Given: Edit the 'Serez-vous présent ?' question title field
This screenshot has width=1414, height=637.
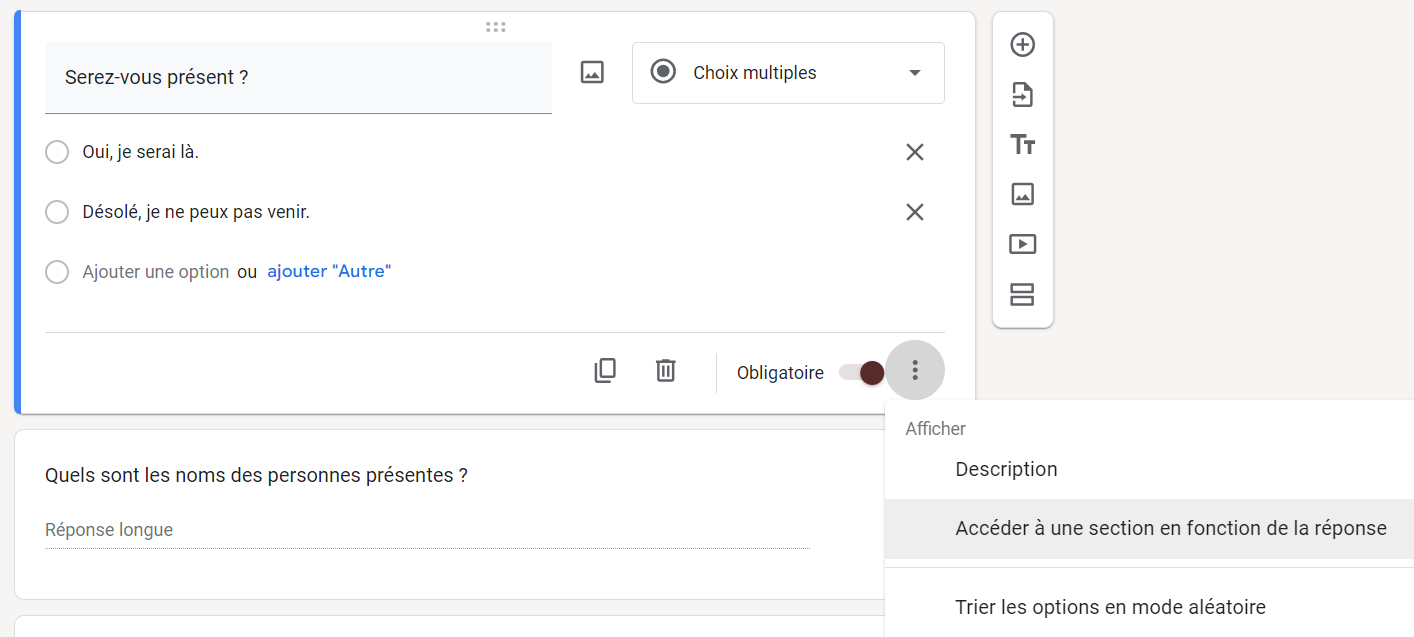Looking at the screenshot, I should click(298, 77).
